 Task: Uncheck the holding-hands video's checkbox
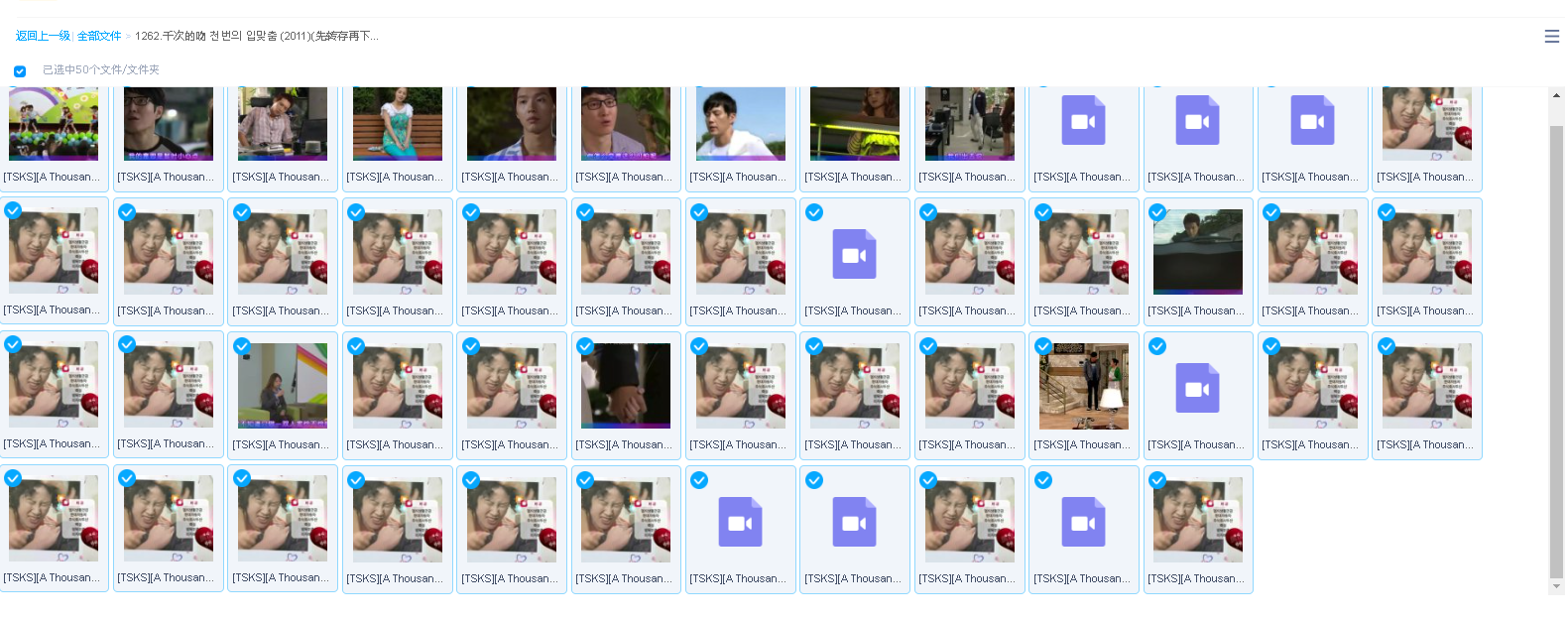[x=585, y=346]
